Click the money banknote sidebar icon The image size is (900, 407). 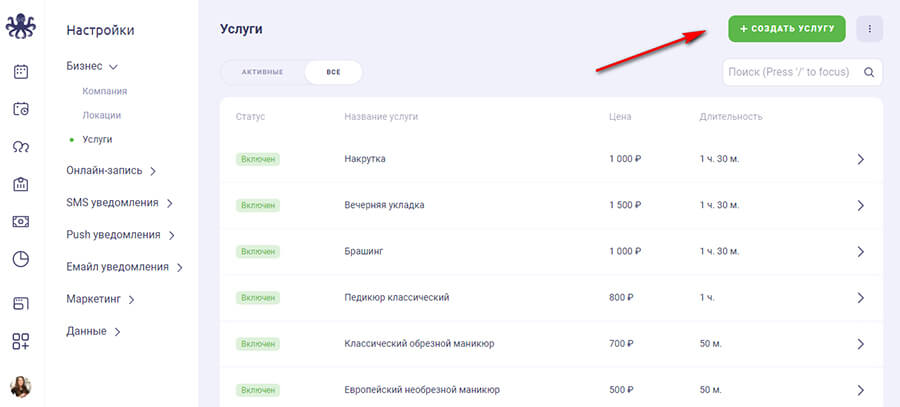point(21,221)
